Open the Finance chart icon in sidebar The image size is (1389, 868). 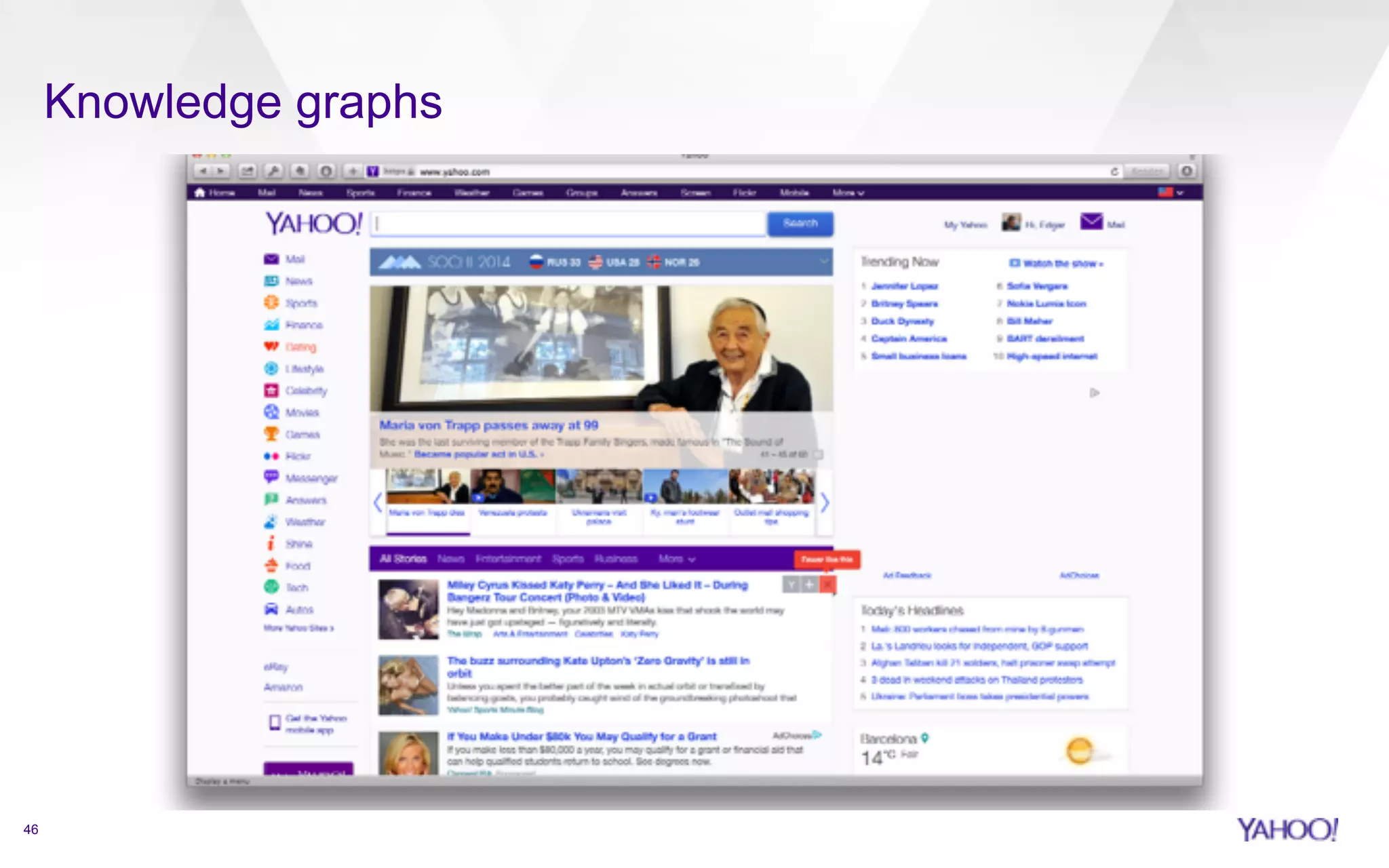271,325
